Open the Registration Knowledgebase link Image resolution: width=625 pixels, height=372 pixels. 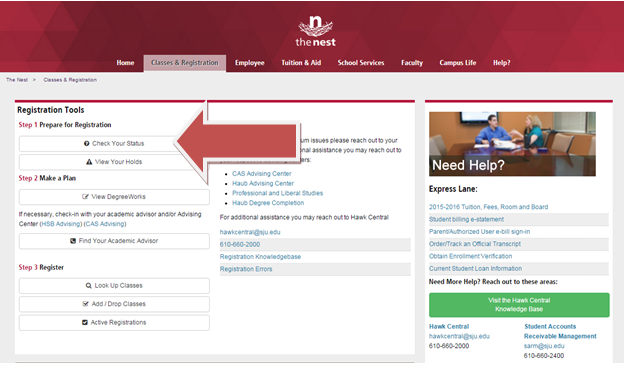(x=260, y=257)
